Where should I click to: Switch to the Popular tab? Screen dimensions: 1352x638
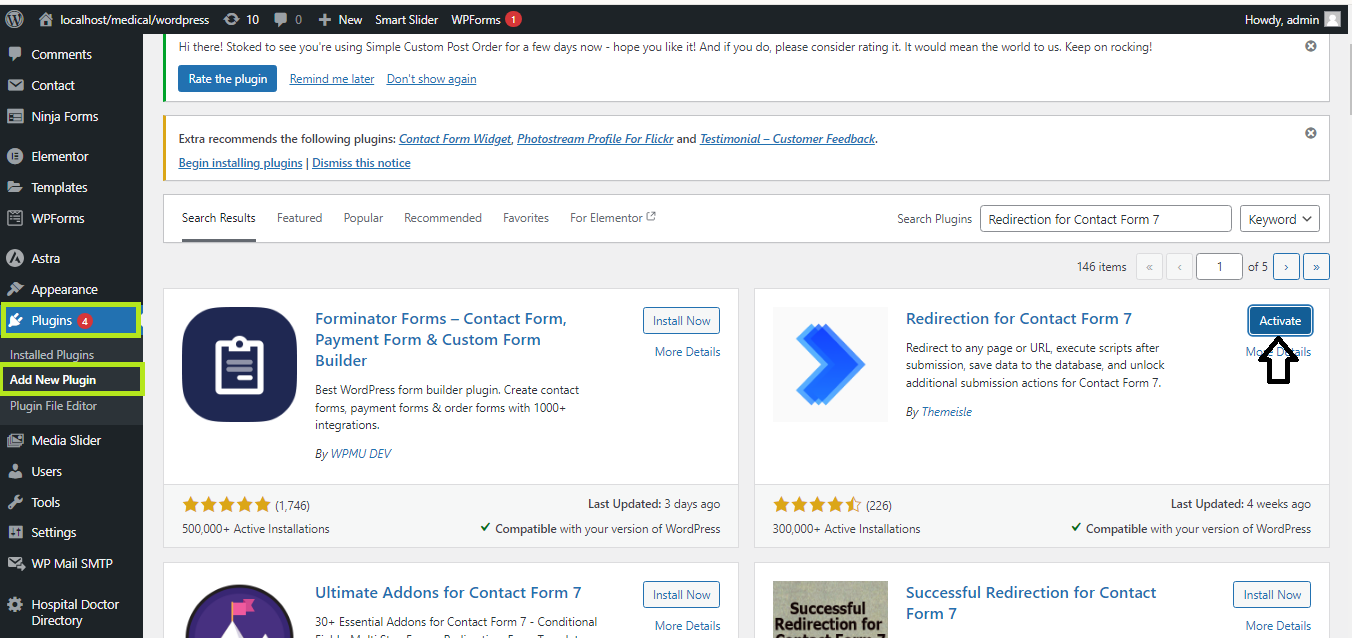(x=363, y=218)
